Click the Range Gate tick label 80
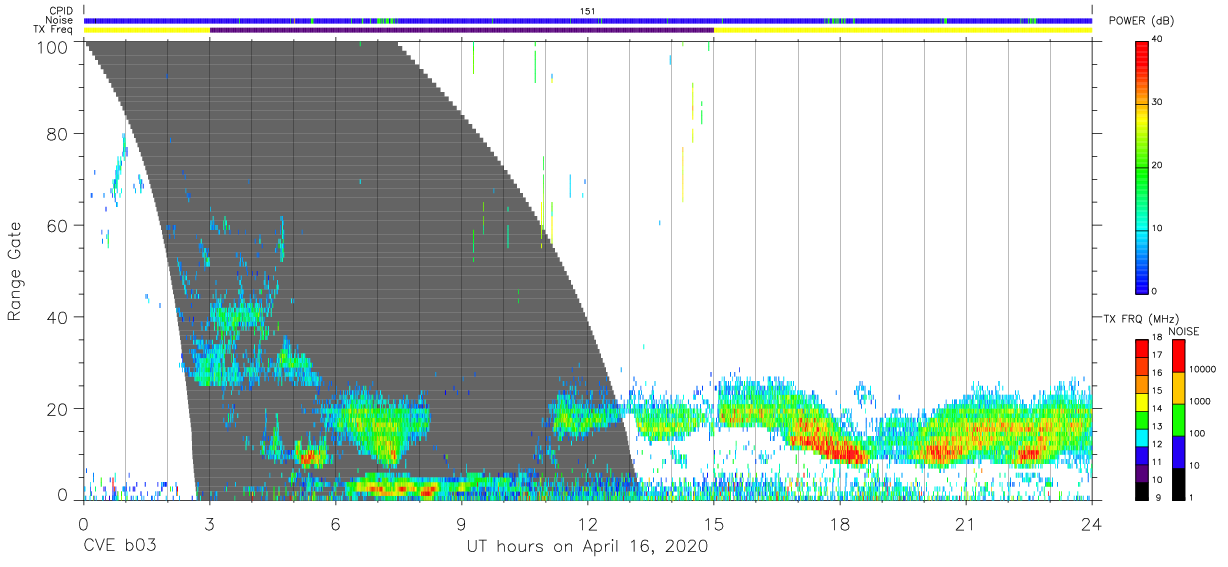Viewport: 1228px width, 567px height. (58, 134)
